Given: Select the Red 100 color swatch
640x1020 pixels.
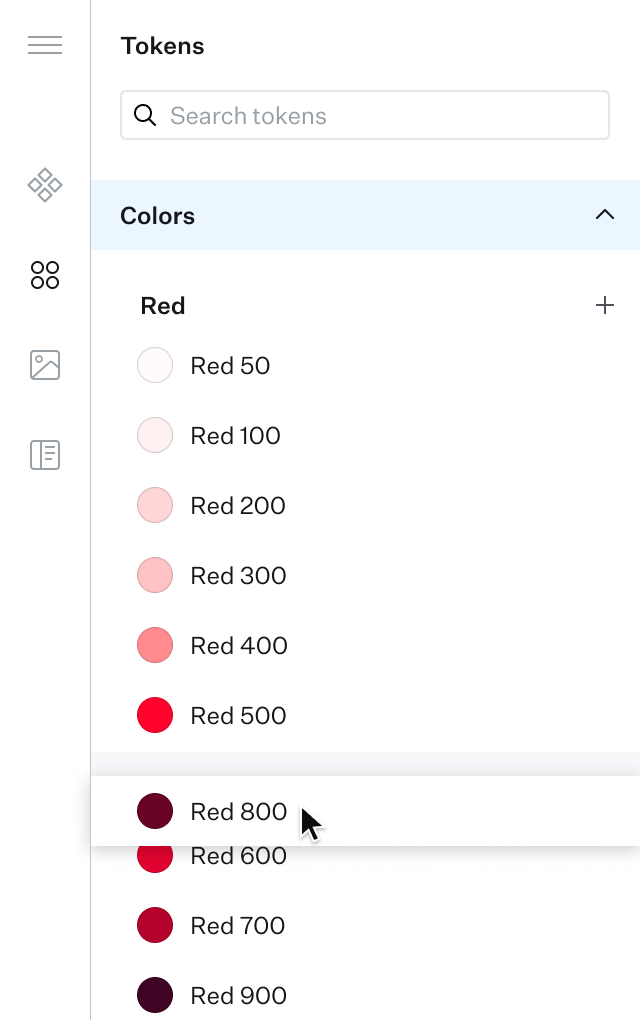Looking at the screenshot, I should [155, 436].
